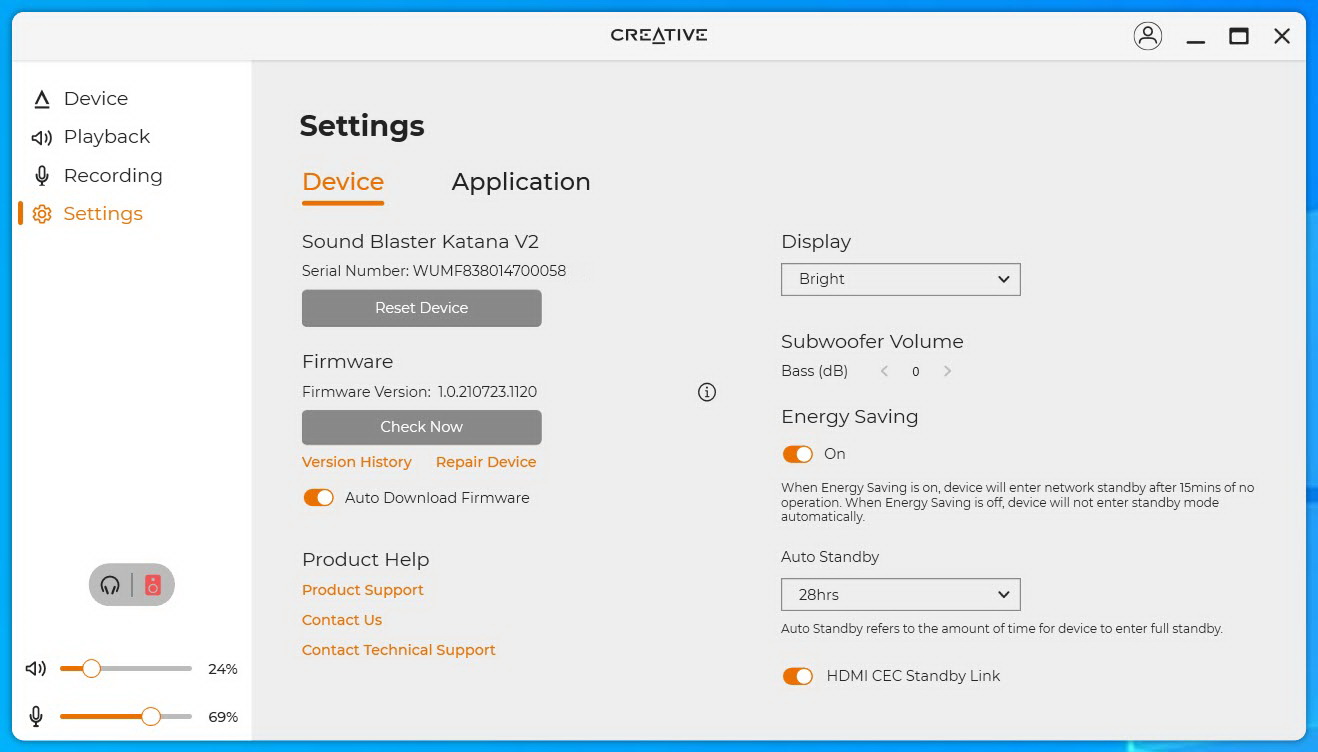Open the Repair Device link
This screenshot has width=1318, height=752.
click(x=486, y=462)
